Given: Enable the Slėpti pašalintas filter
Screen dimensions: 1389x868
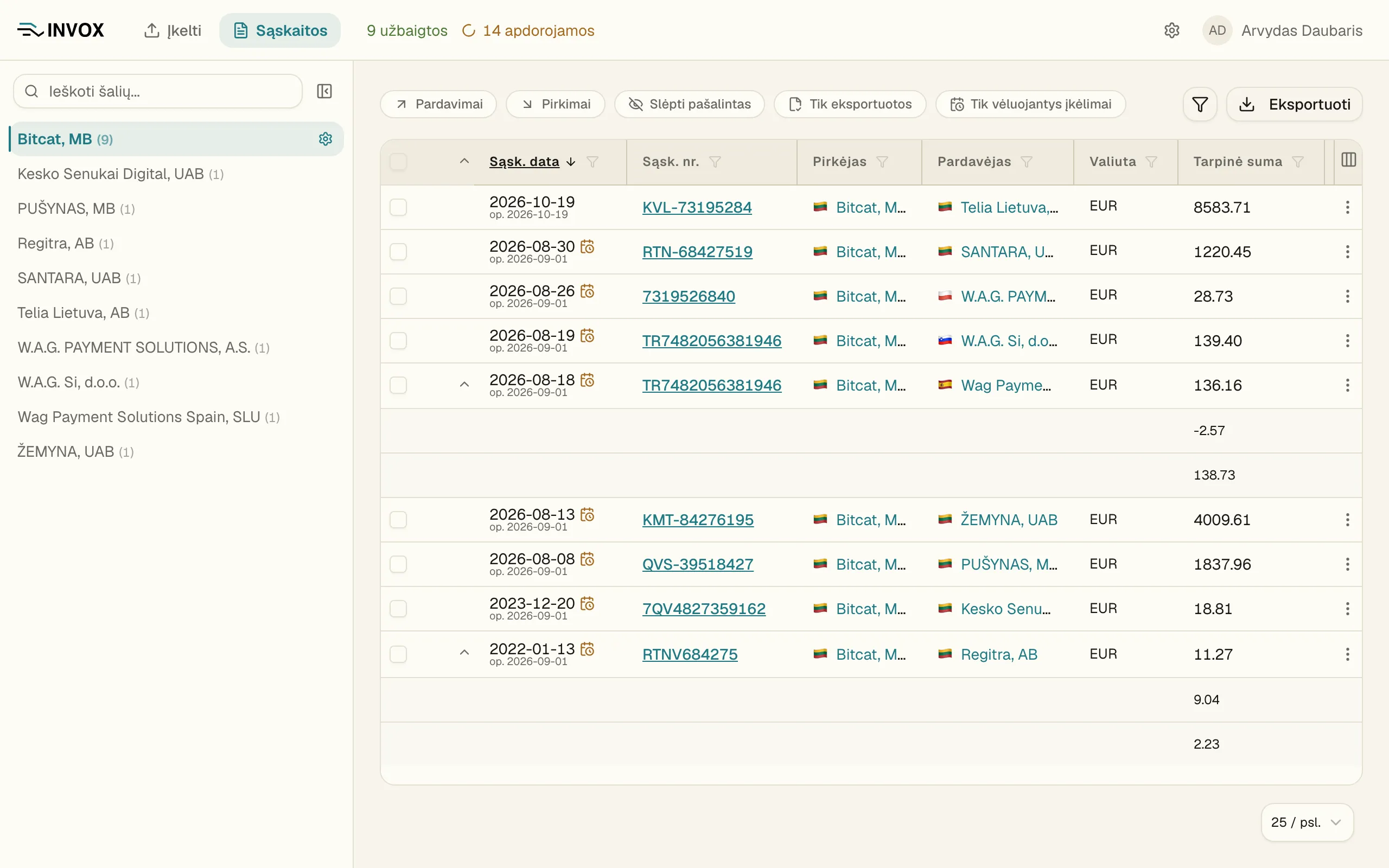Looking at the screenshot, I should (x=689, y=105).
